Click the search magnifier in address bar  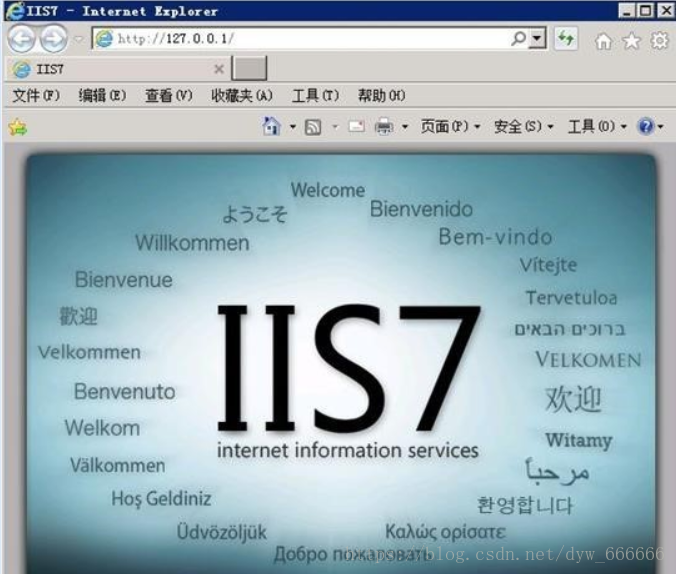[519, 38]
